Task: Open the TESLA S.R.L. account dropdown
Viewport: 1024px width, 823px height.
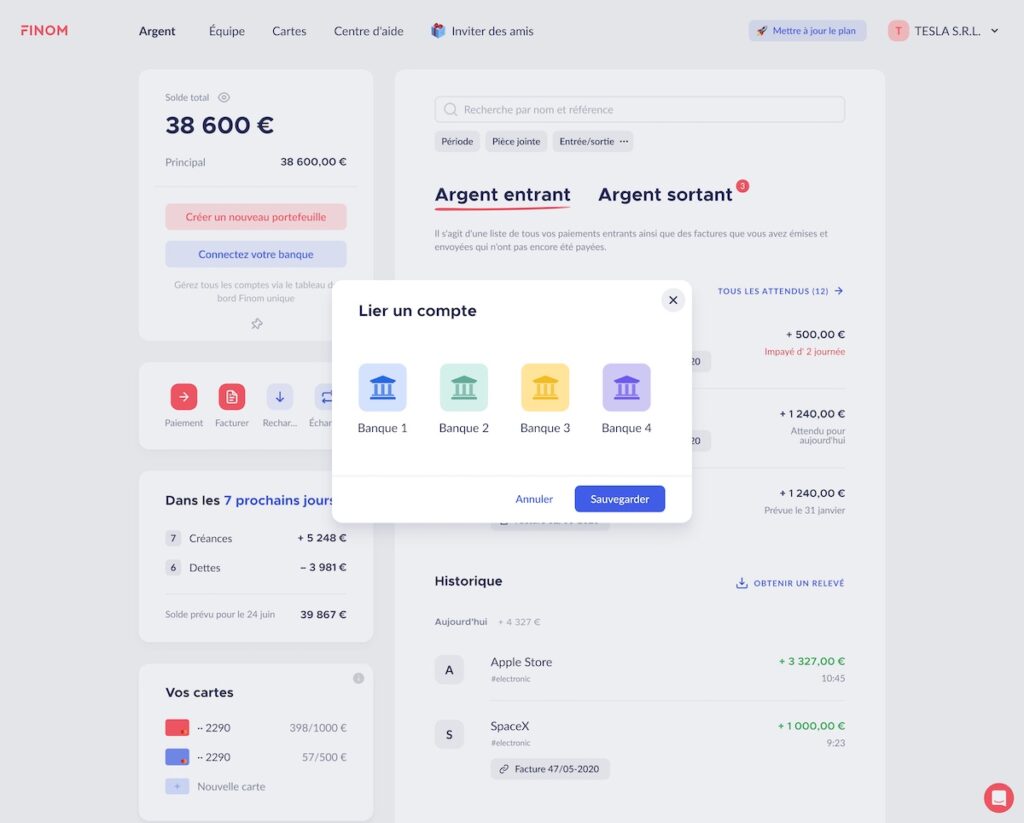Action: [x=944, y=31]
